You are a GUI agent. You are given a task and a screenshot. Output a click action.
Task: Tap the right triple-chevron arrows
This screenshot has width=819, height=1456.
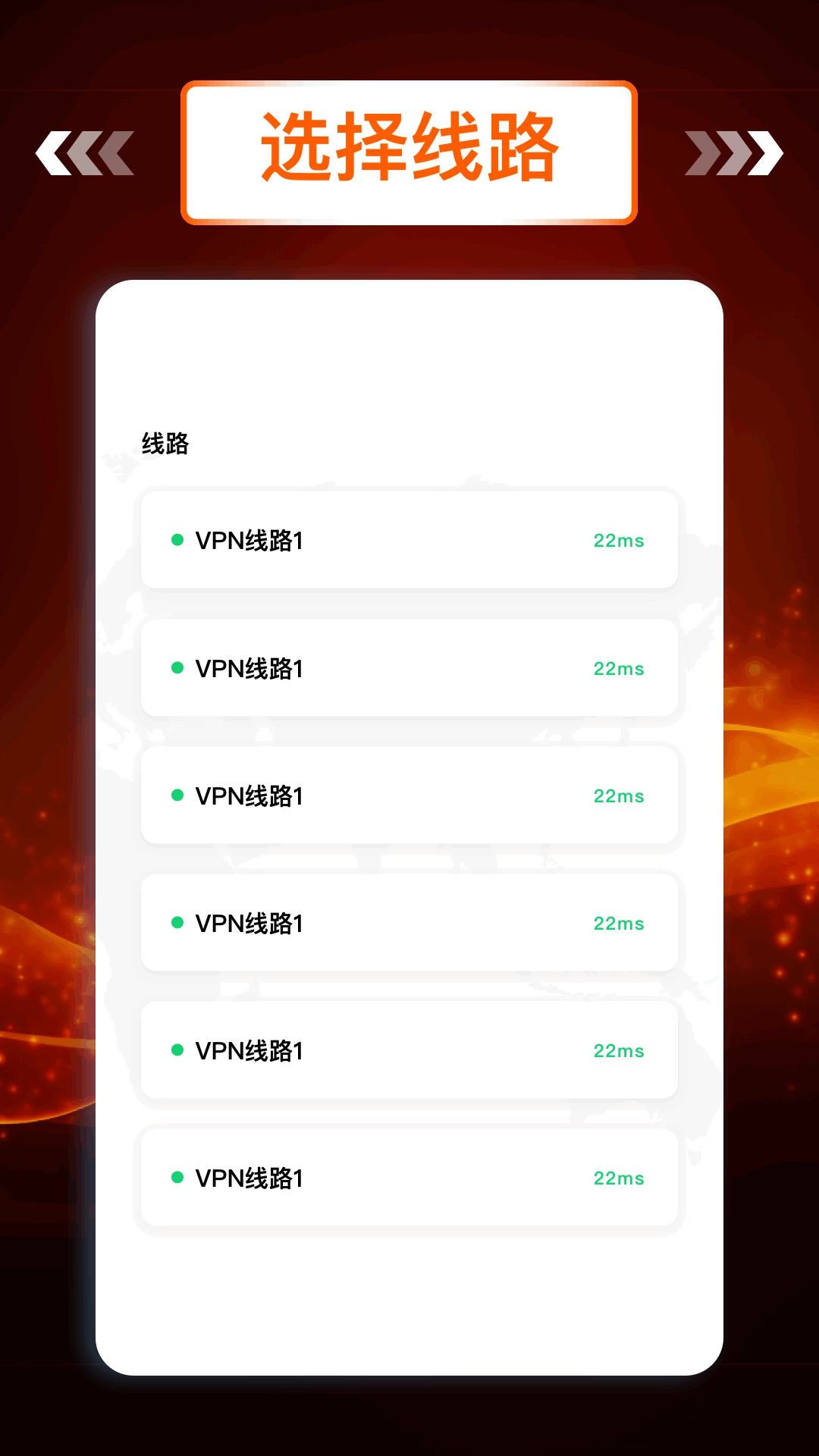(734, 153)
